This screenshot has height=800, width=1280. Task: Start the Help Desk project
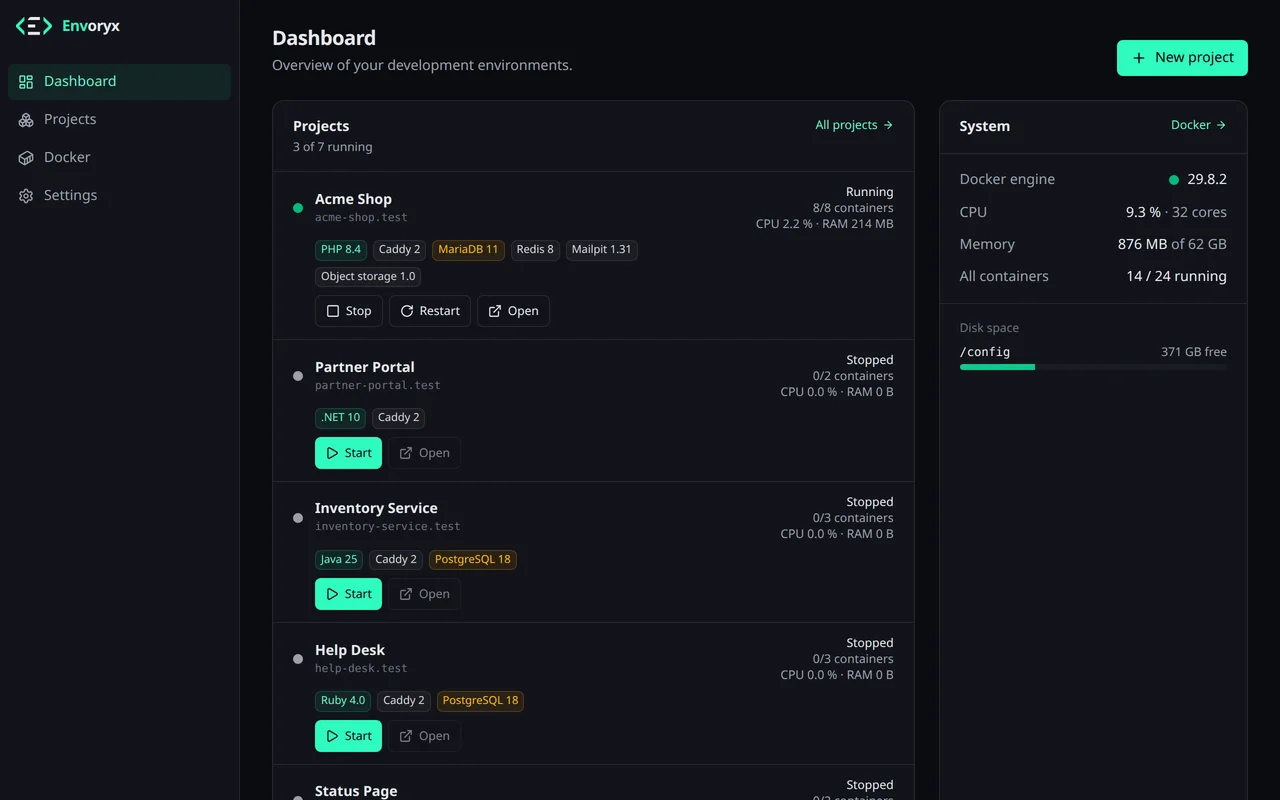pos(348,736)
